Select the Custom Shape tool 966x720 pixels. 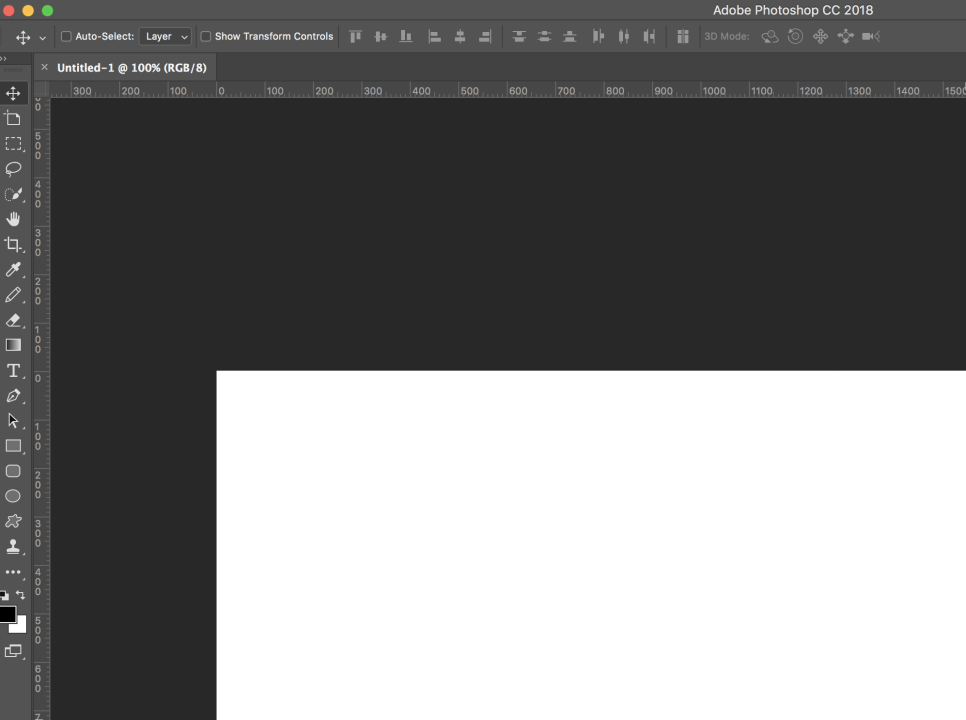pos(13,521)
